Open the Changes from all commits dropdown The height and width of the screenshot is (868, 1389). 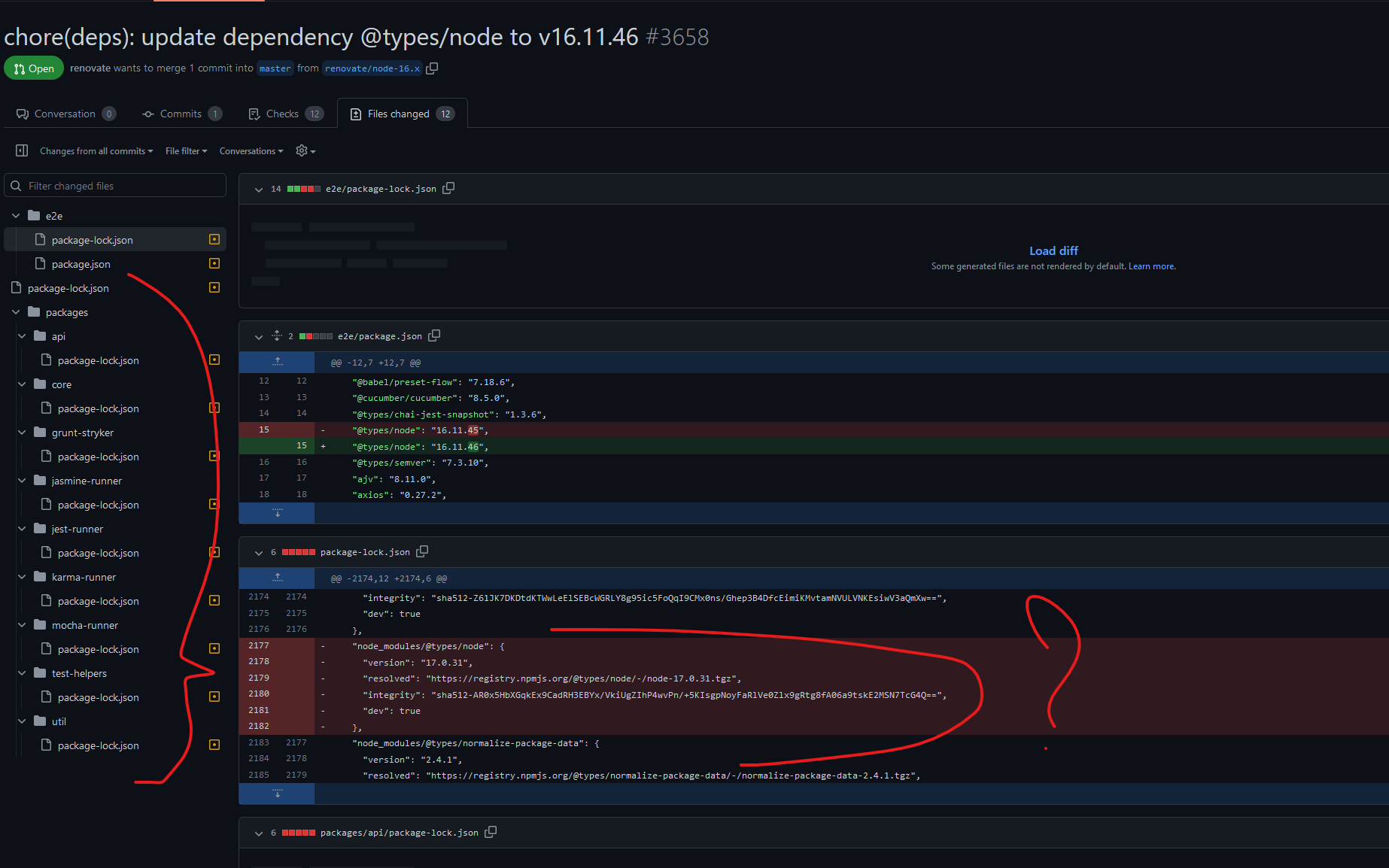click(x=95, y=150)
